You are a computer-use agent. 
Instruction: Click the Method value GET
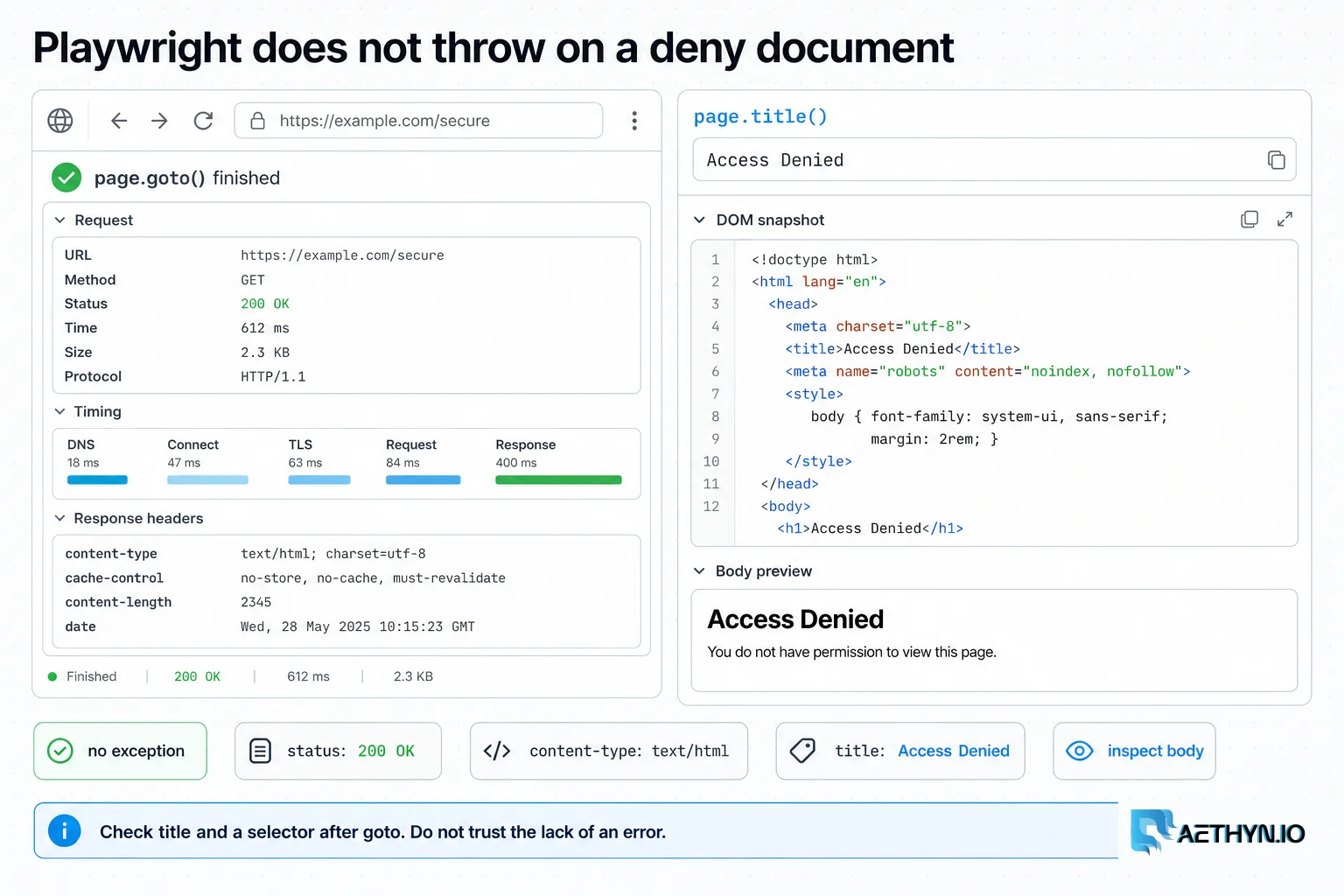[253, 280]
